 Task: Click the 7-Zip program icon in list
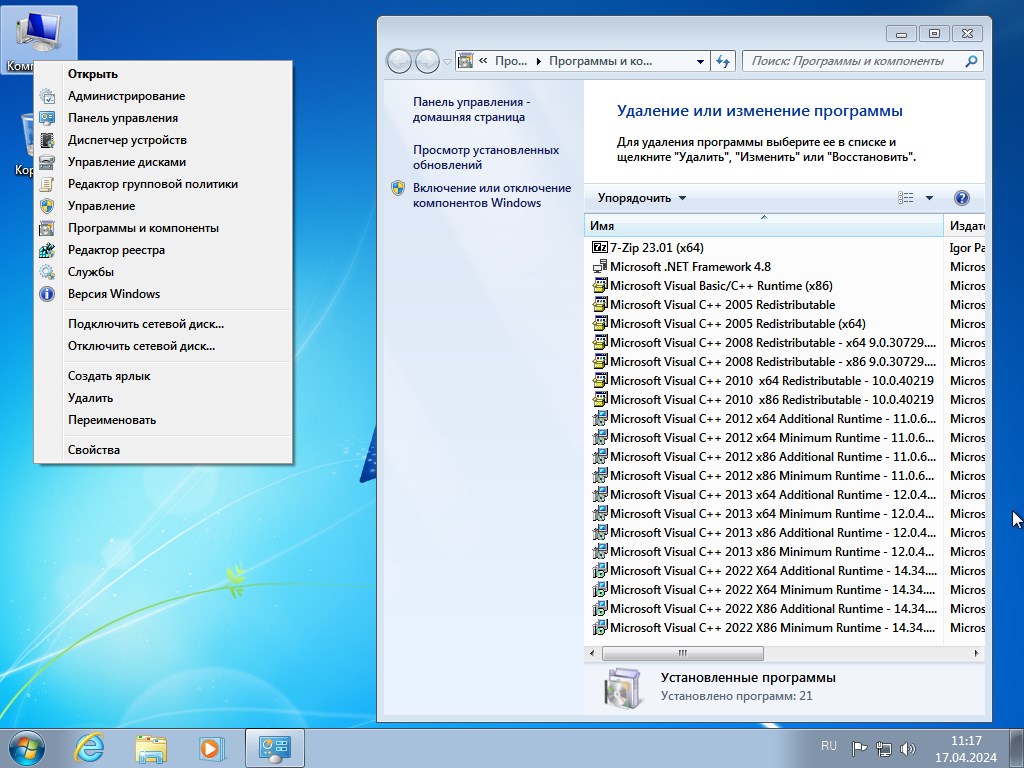(x=599, y=248)
